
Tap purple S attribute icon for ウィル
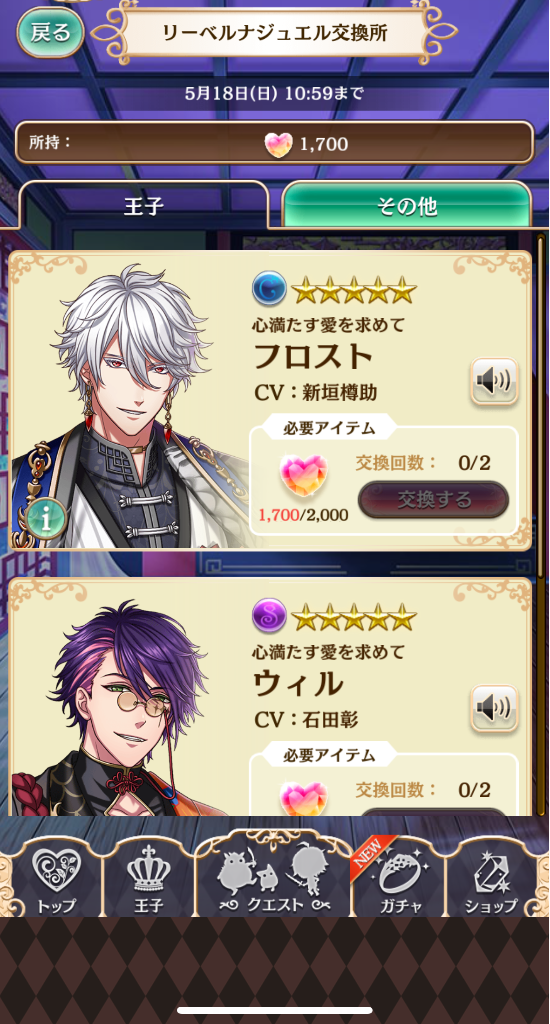[269, 615]
